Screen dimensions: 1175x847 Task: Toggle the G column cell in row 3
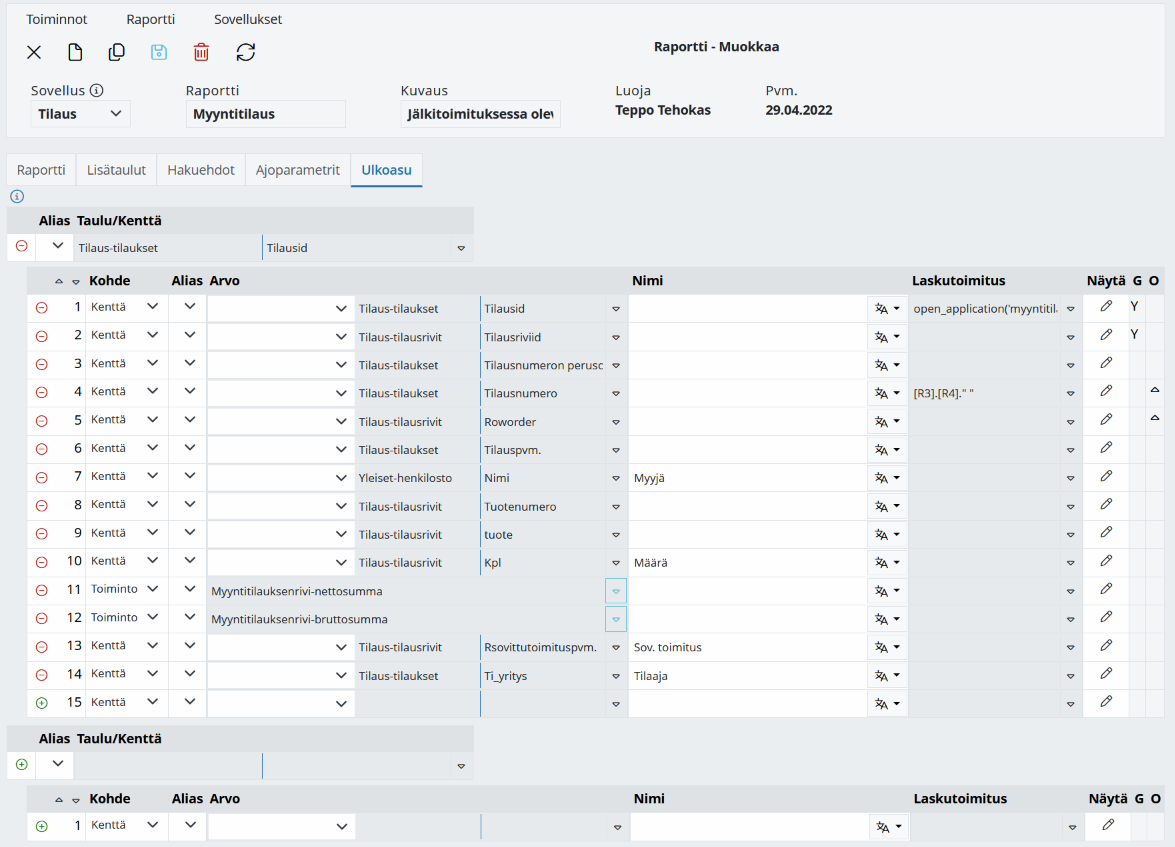coord(1136,364)
